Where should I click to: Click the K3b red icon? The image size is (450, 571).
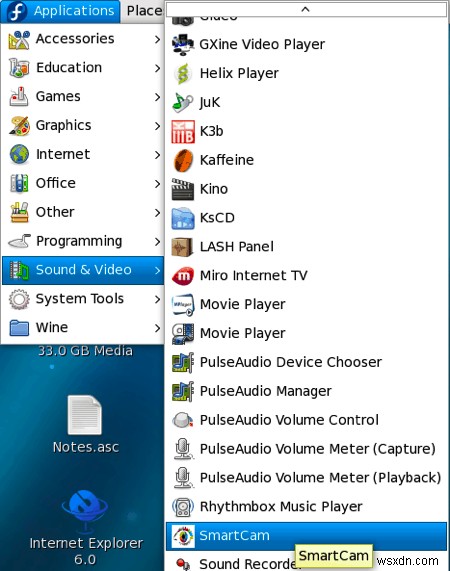coord(183,131)
